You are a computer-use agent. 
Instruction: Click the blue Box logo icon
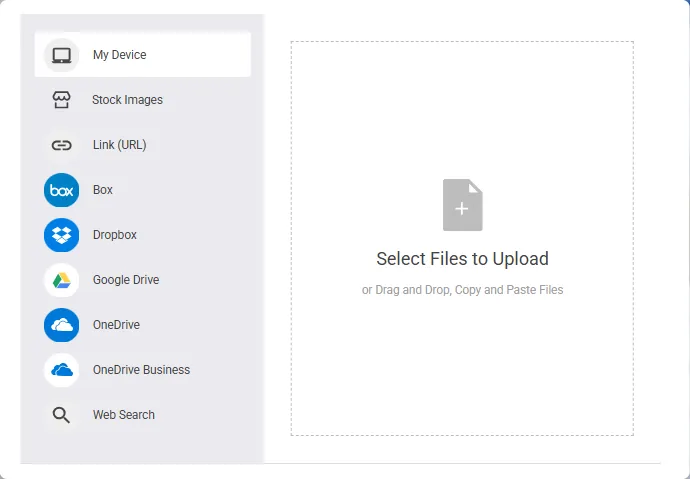[61, 190]
